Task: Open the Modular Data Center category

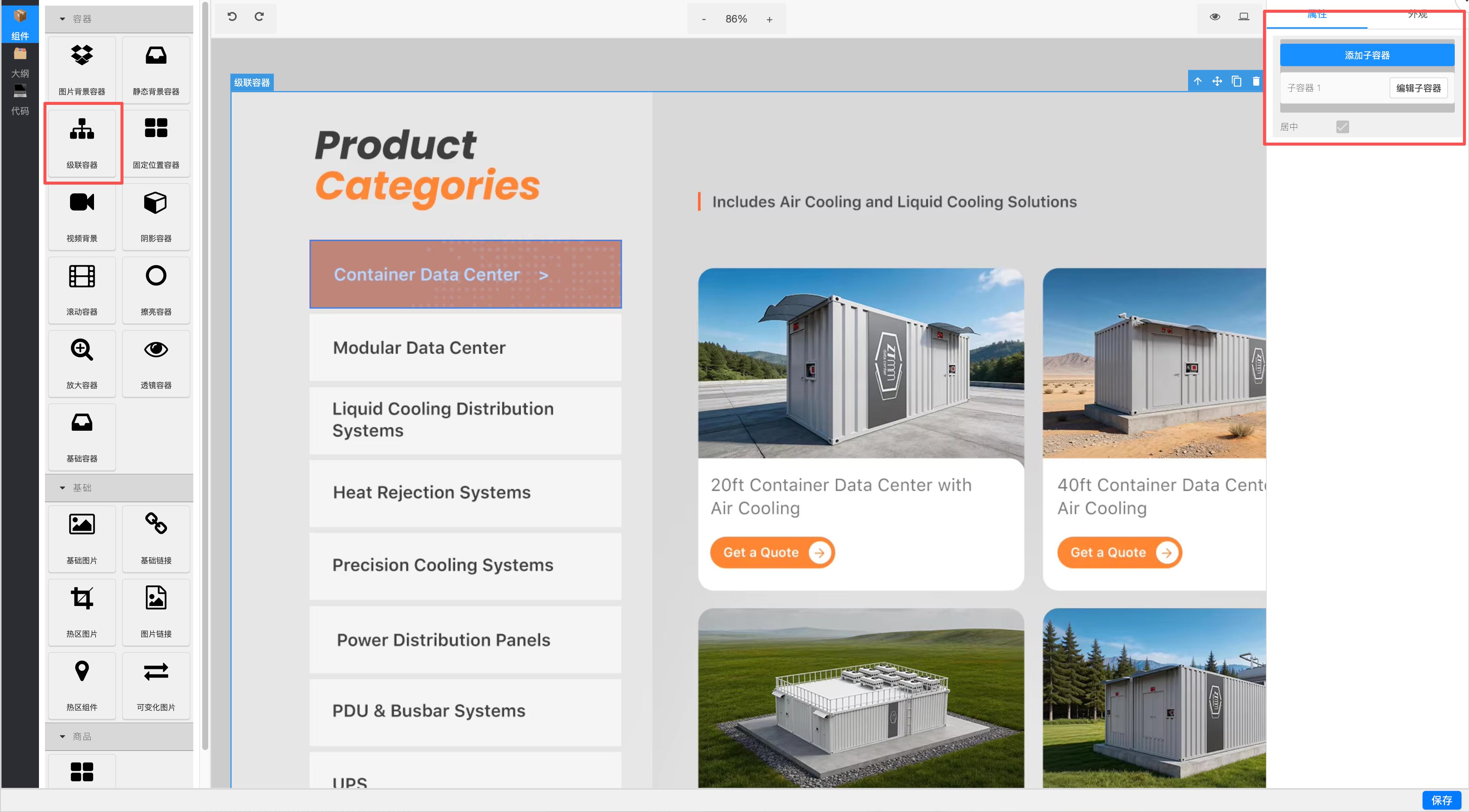Action: 465,348
